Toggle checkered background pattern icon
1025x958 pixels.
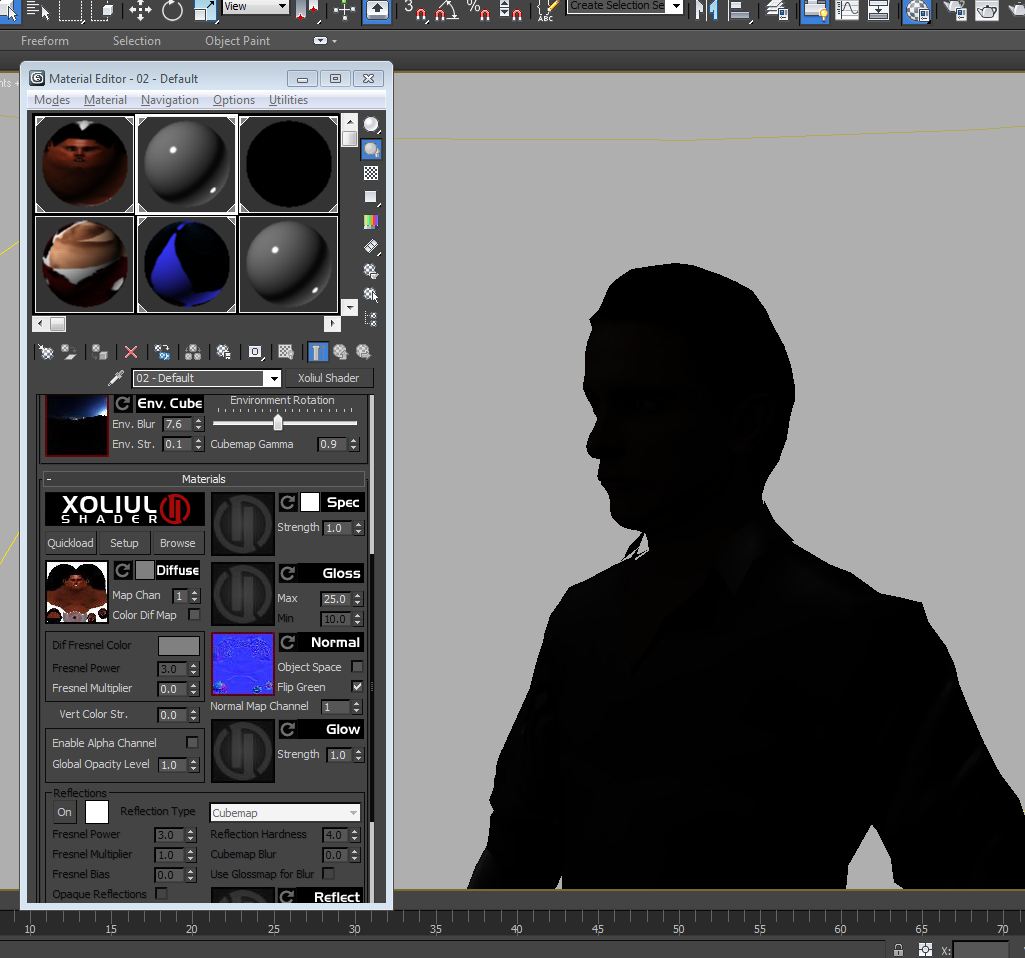point(371,173)
